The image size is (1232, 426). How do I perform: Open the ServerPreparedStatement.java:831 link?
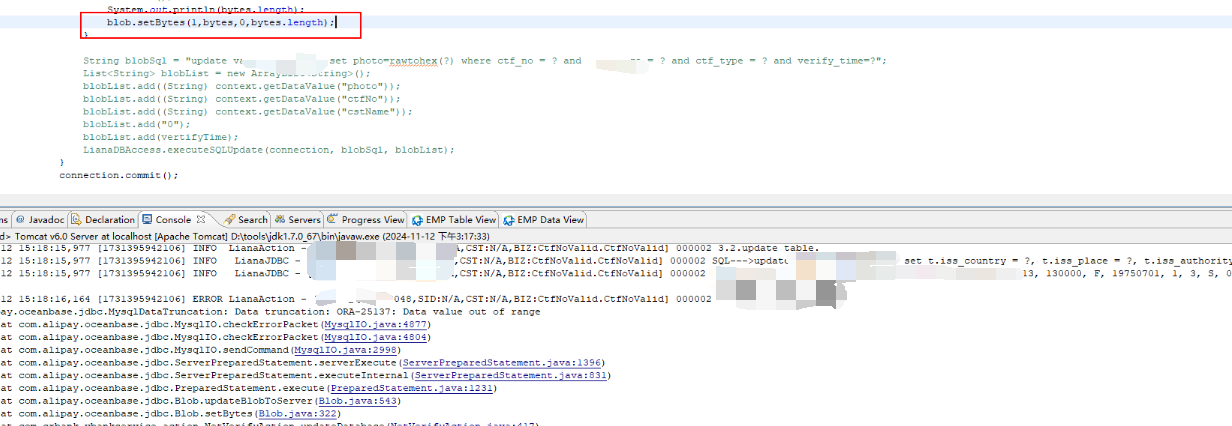tap(510, 375)
